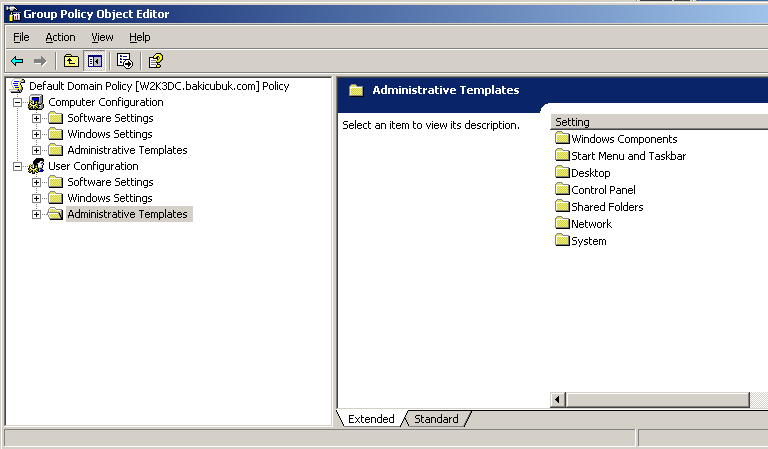The height and width of the screenshot is (449, 768).
Task: Click the Shared Folders folder icon
Action: tap(562, 207)
